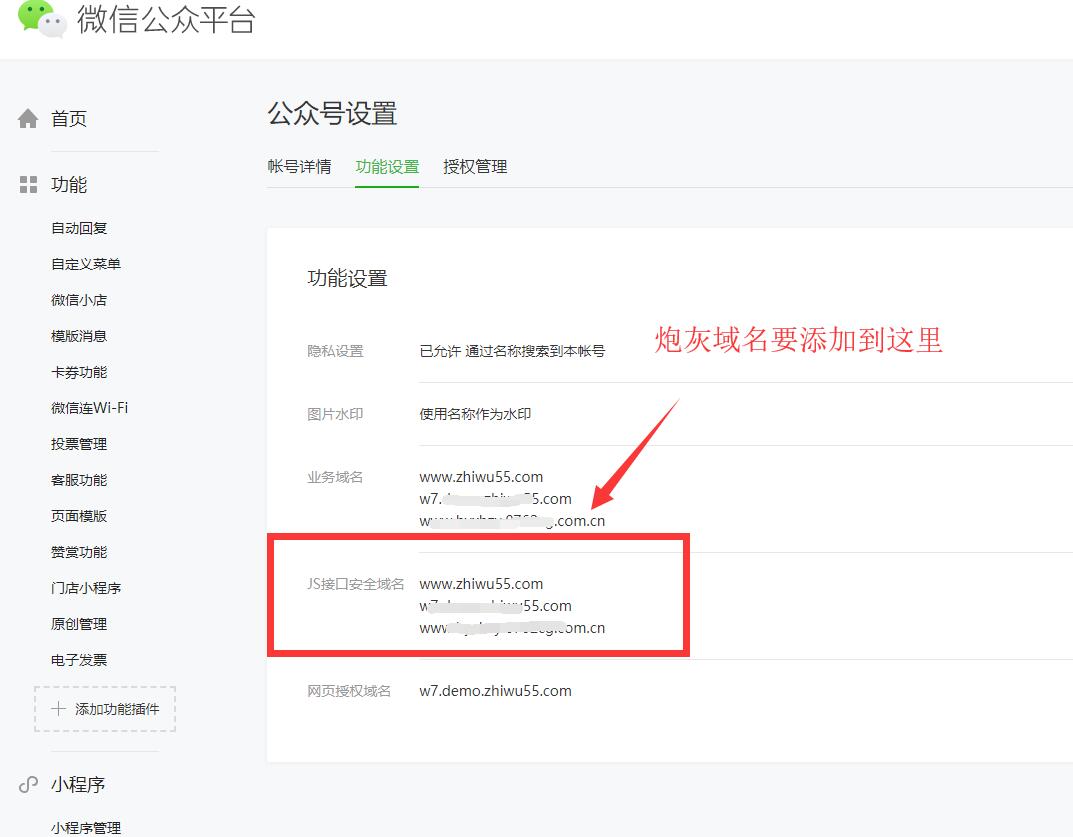
Task: Open 原创管理 in sidebar
Action: [79, 623]
